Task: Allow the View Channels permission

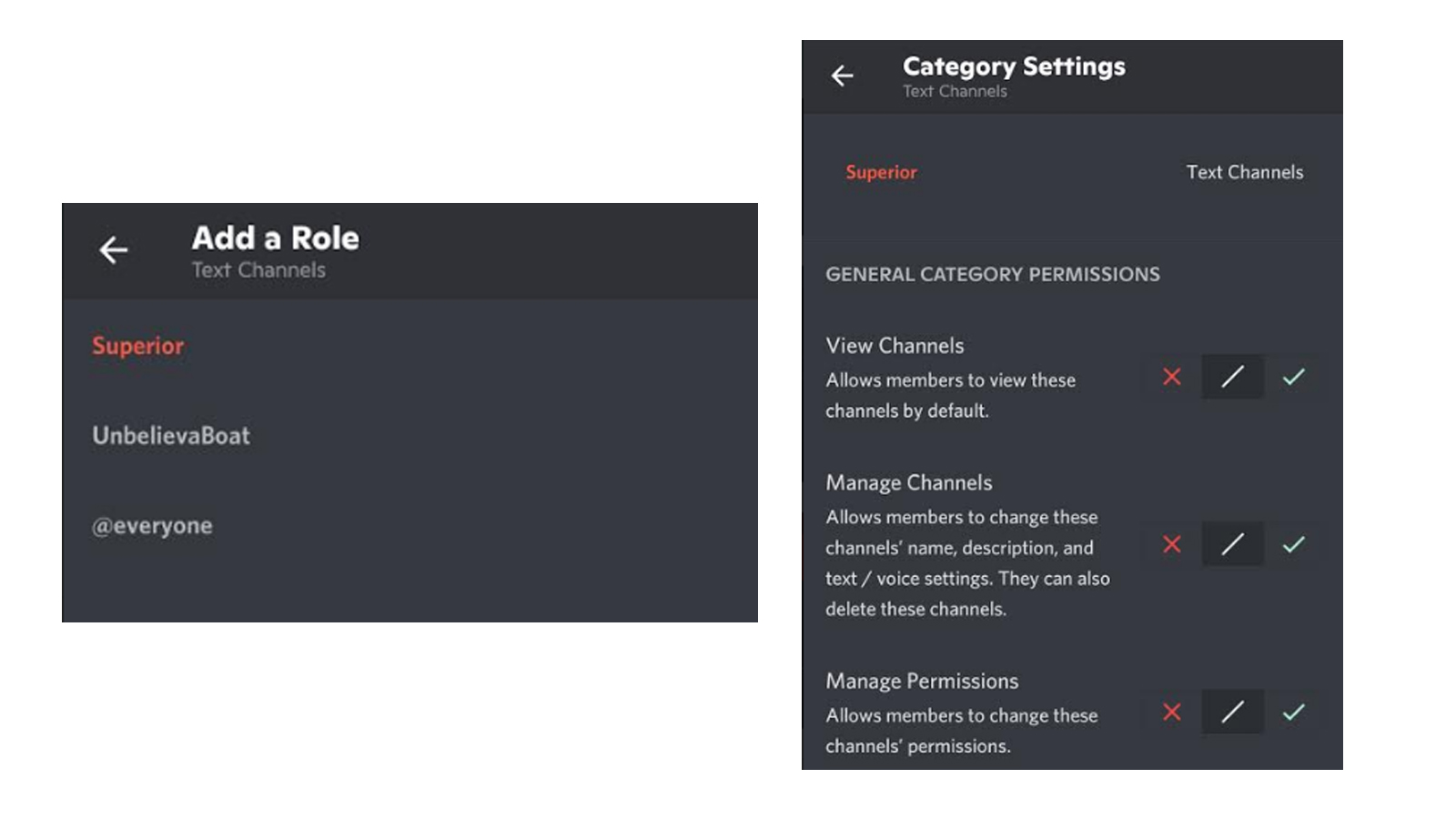Action: click(1293, 377)
